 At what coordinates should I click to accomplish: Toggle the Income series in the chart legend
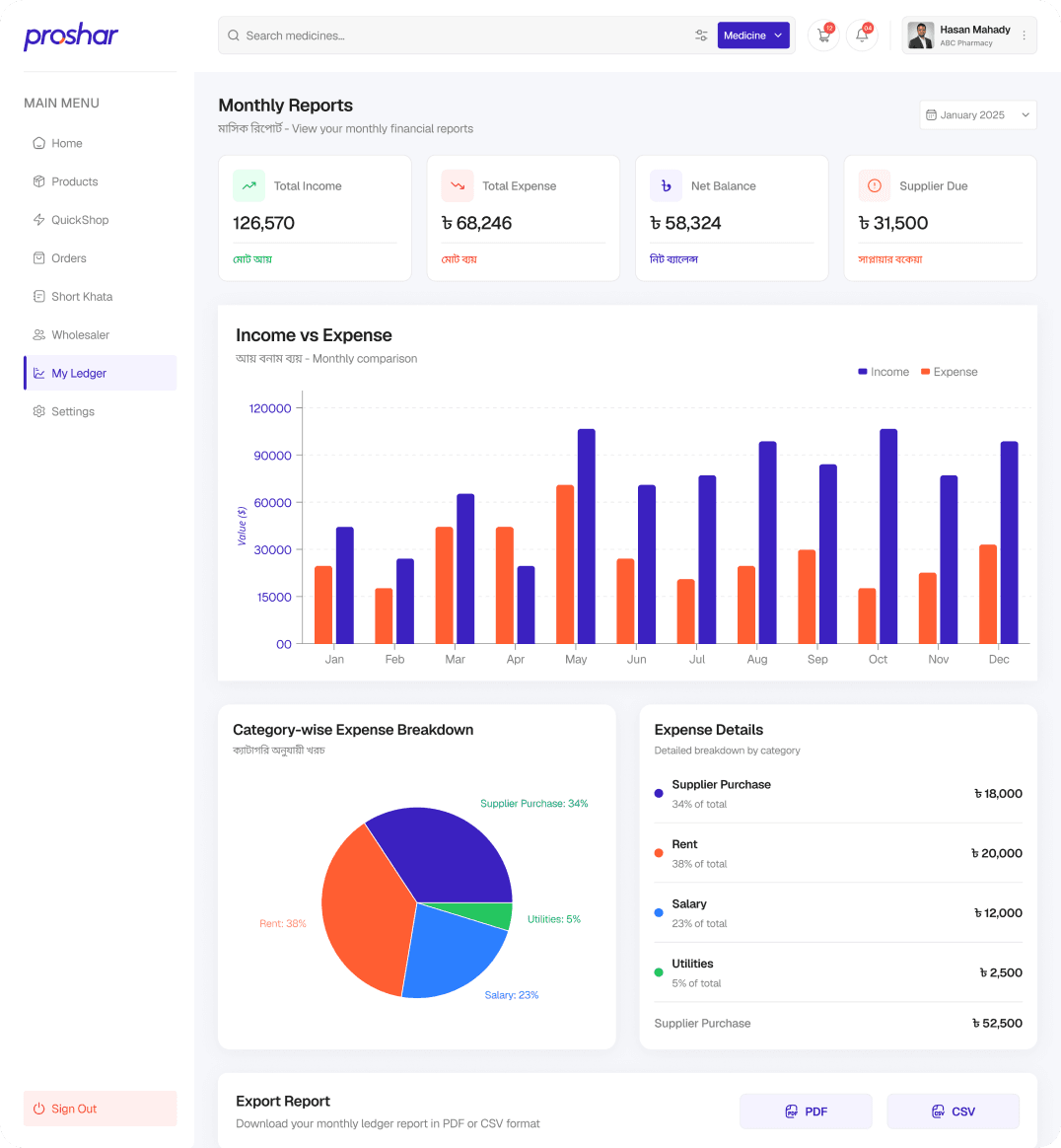pos(884,372)
